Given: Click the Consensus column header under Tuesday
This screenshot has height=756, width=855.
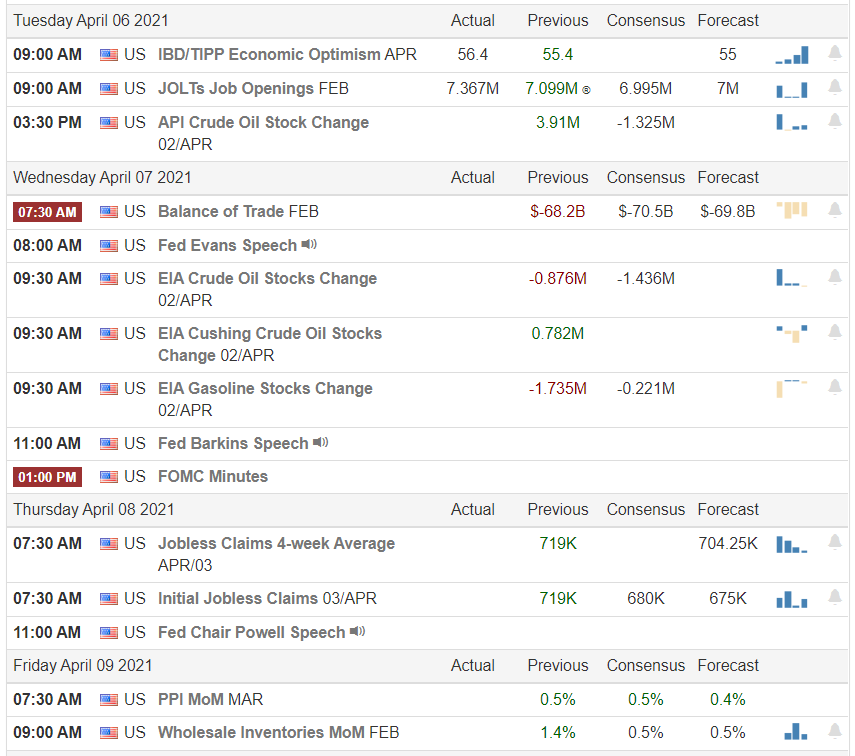Looking at the screenshot, I should (646, 21).
